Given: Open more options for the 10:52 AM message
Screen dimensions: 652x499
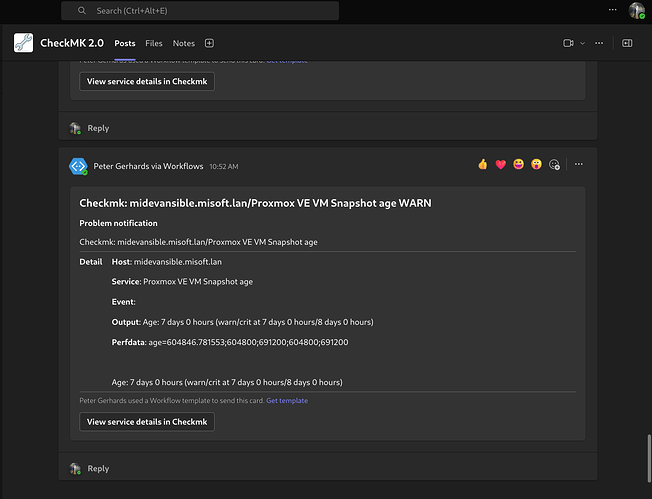Looking at the screenshot, I should 578,165.
